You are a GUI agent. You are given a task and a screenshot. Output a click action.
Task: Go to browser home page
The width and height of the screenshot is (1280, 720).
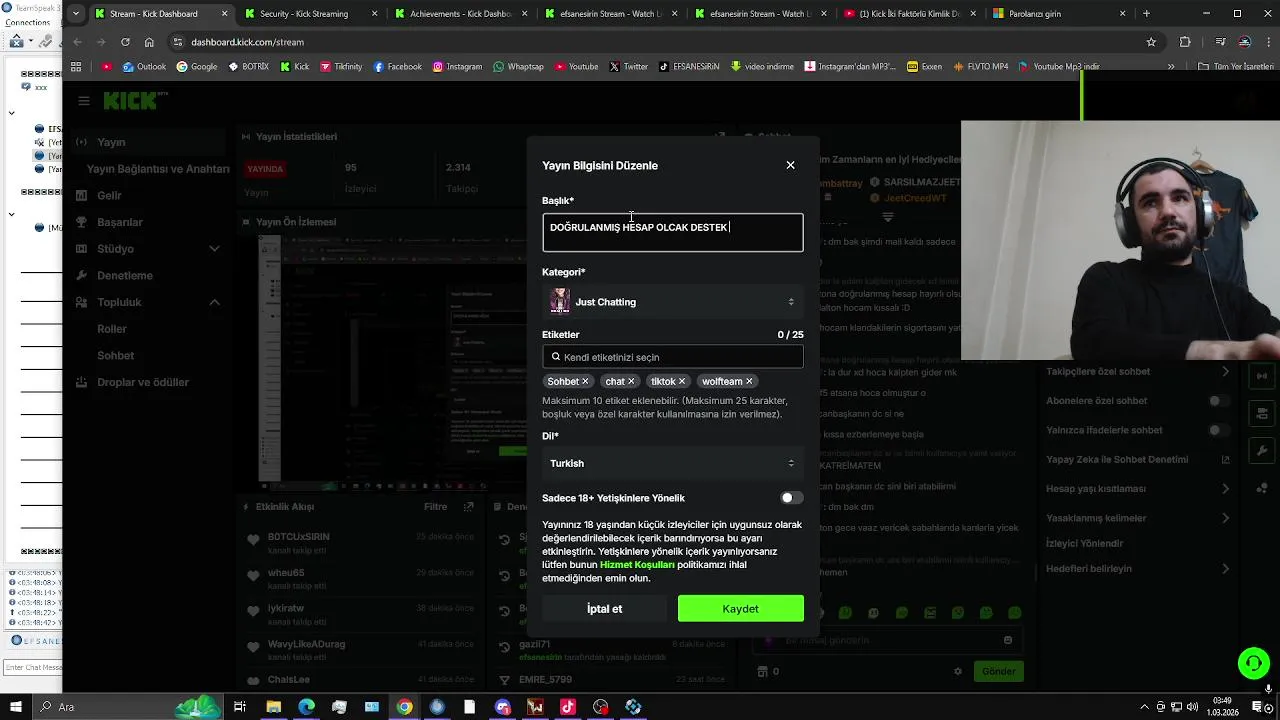pos(149,42)
